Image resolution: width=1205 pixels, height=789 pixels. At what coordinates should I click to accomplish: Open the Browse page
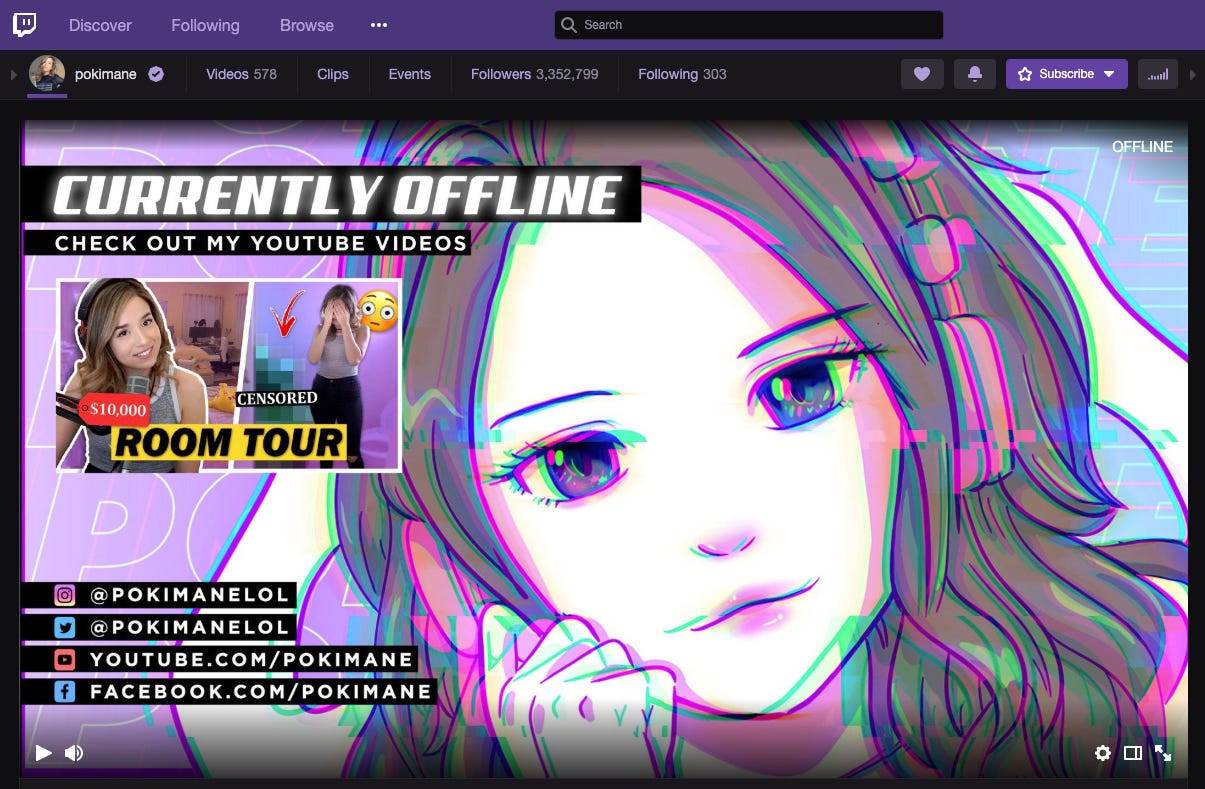pyautogui.click(x=307, y=25)
